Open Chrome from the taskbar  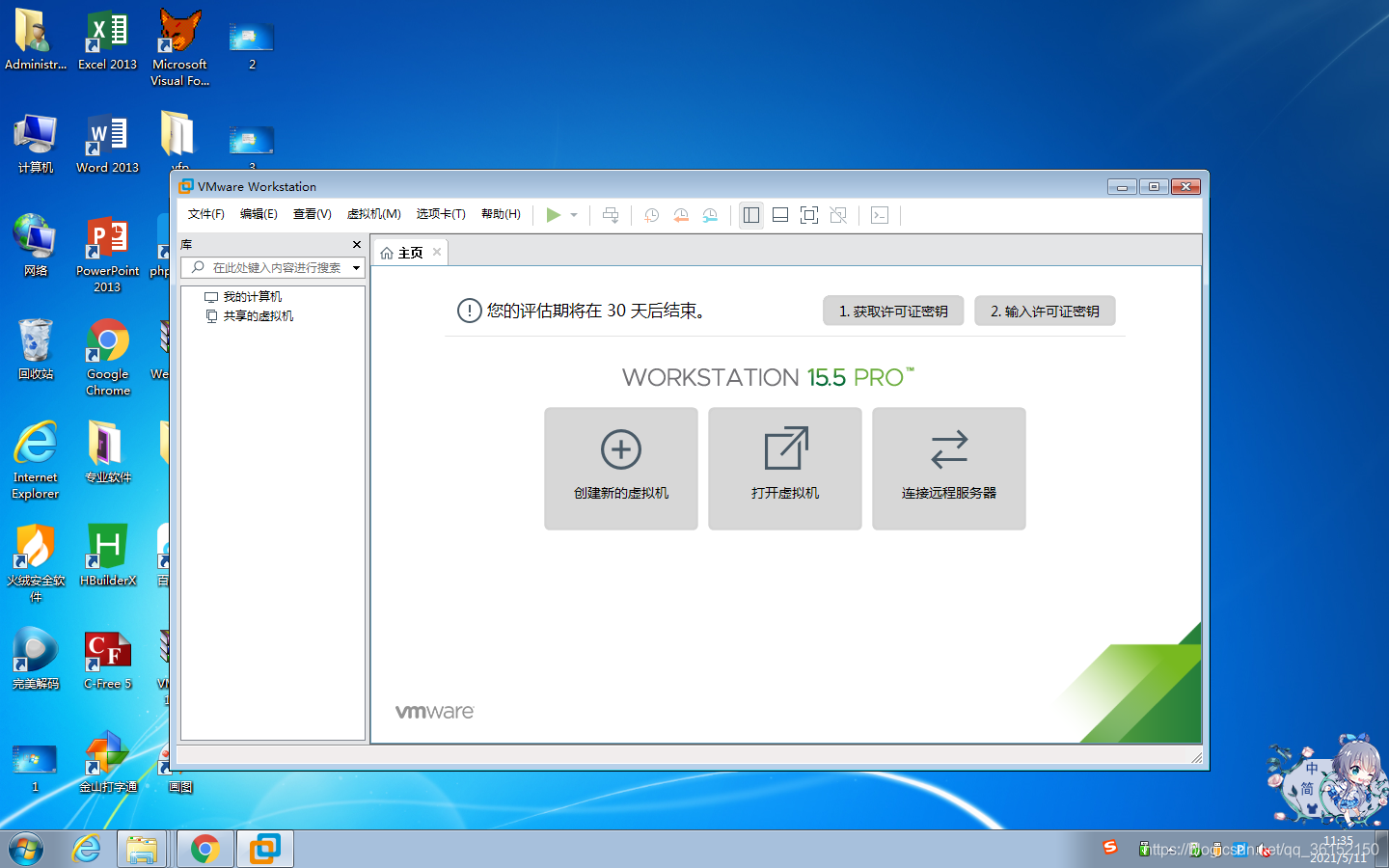(x=204, y=849)
